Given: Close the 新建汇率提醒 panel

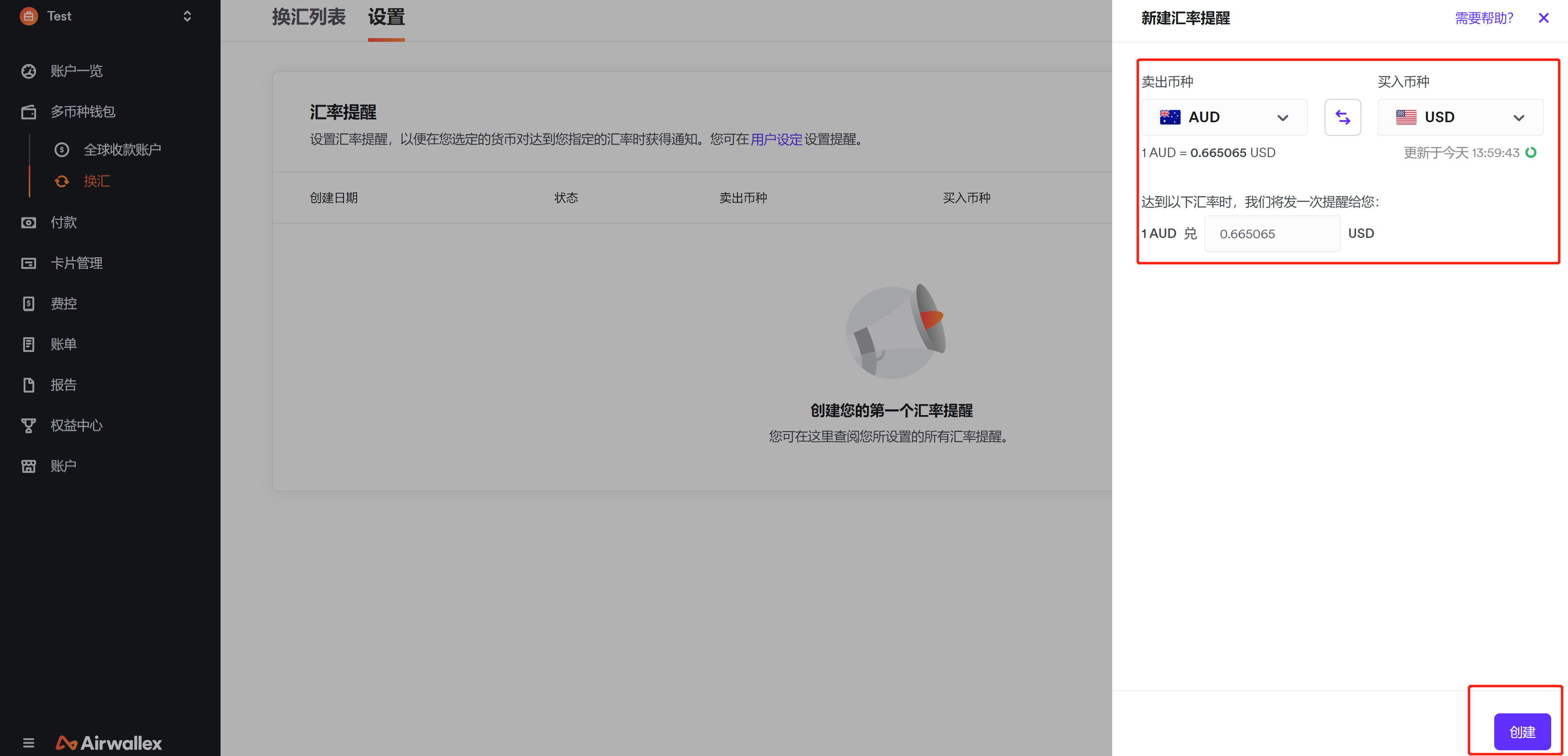Looking at the screenshot, I should click(1543, 18).
